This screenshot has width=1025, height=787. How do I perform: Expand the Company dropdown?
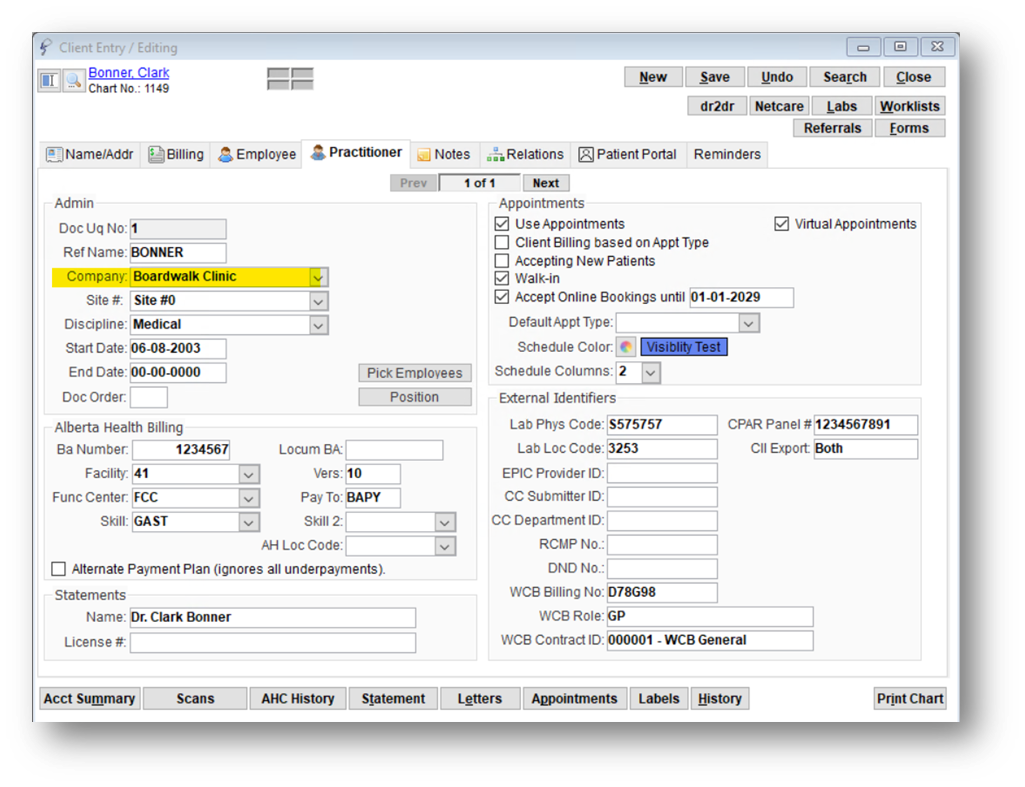[318, 277]
